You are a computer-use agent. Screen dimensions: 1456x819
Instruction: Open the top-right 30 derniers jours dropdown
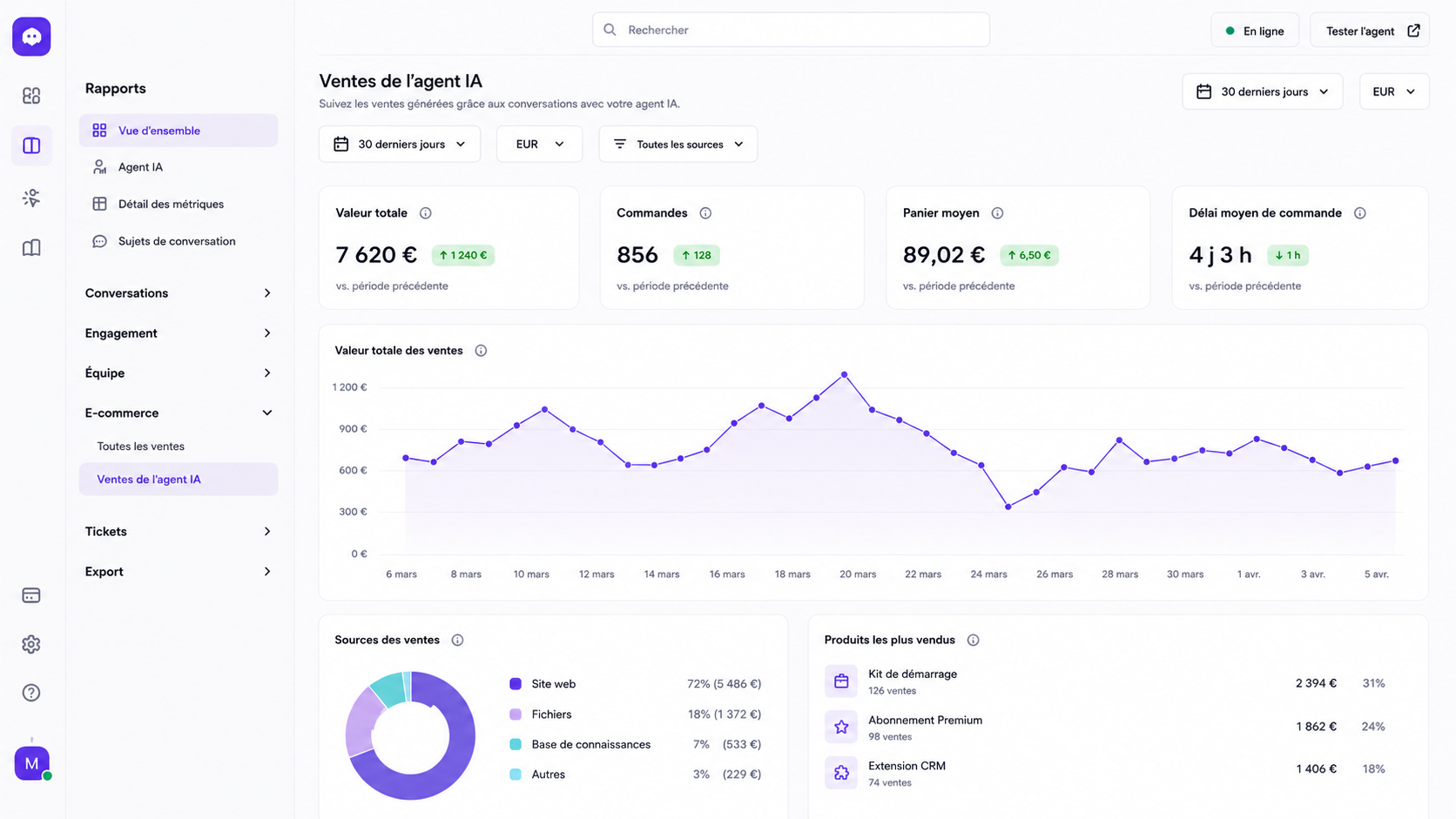coord(1263,91)
